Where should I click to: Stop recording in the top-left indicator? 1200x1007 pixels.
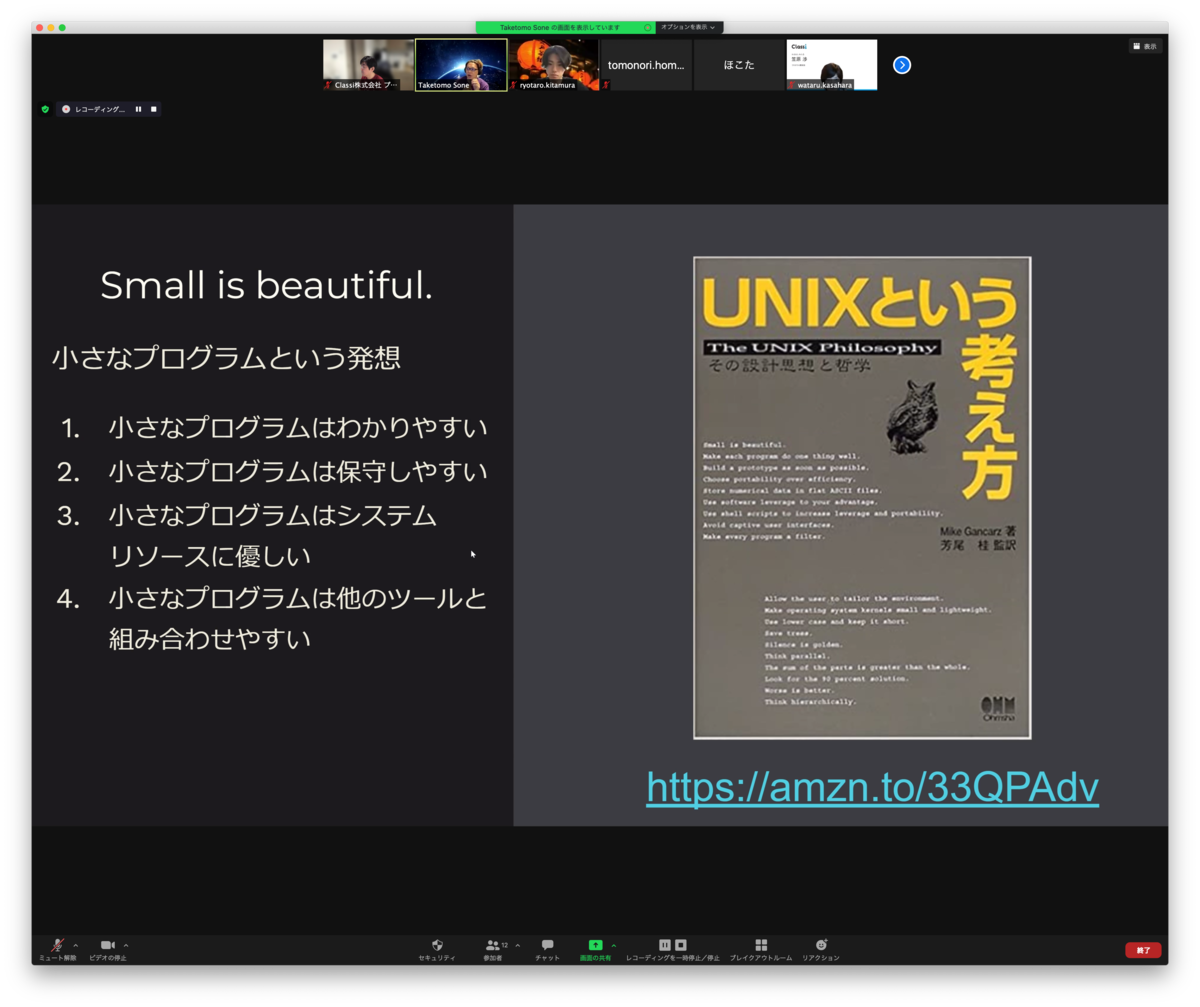pos(153,109)
